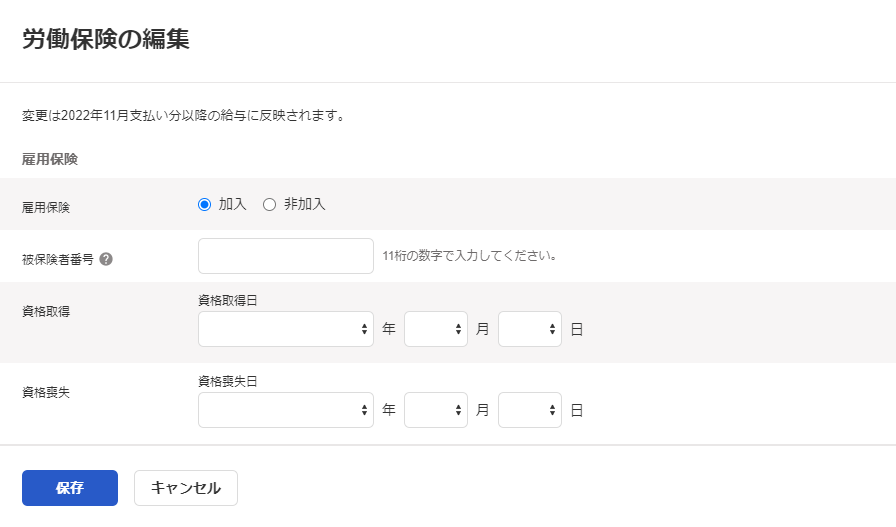Click the 資格取得日 field caption
This screenshot has width=896, height=527.
[x=229, y=300]
